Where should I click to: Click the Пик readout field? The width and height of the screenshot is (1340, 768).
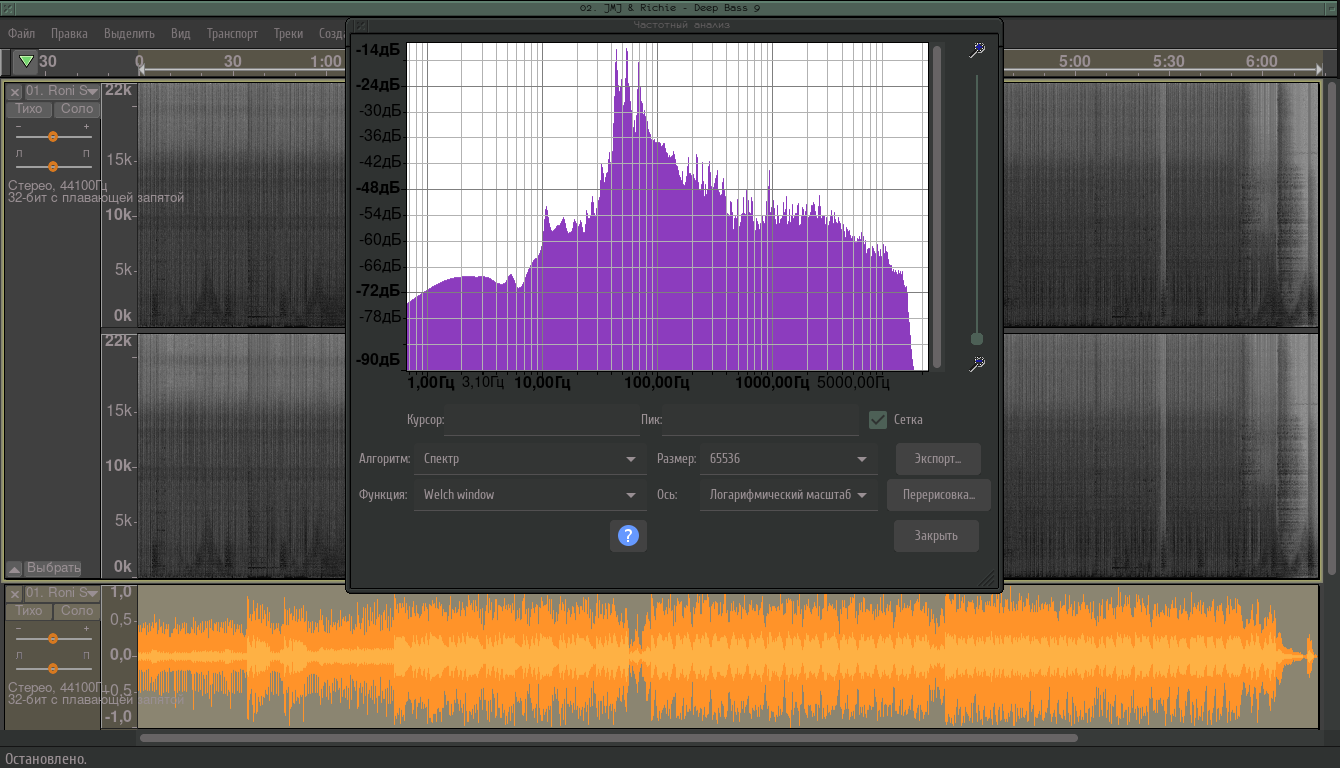pyautogui.click(x=760, y=420)
